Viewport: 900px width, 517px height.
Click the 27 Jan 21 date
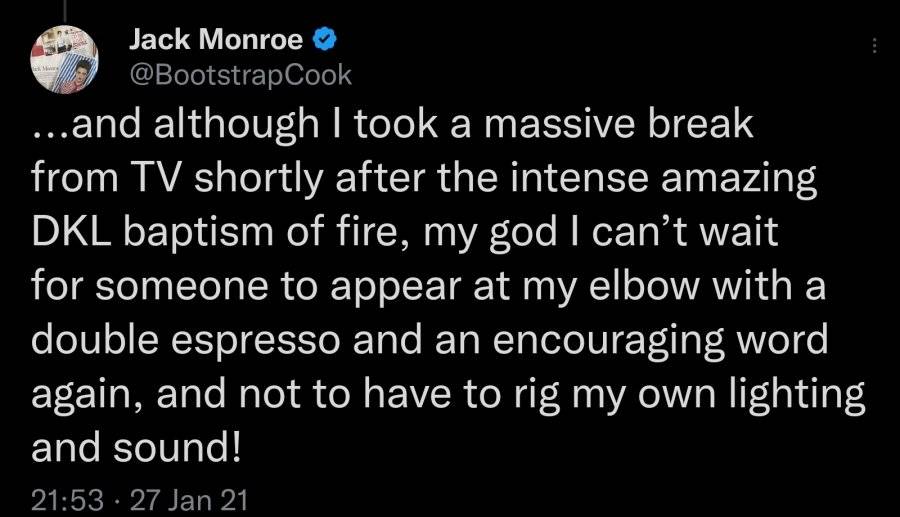[189, 500]
